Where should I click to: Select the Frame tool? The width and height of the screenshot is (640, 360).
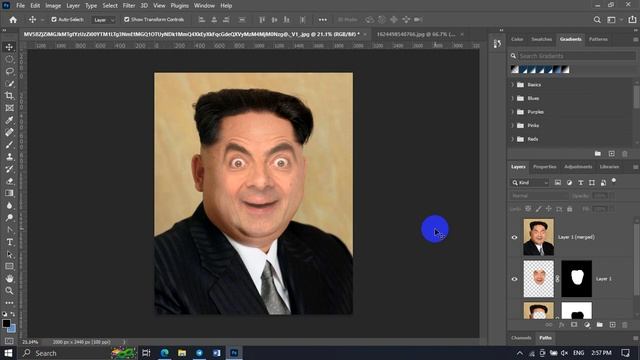pos(9,108)
